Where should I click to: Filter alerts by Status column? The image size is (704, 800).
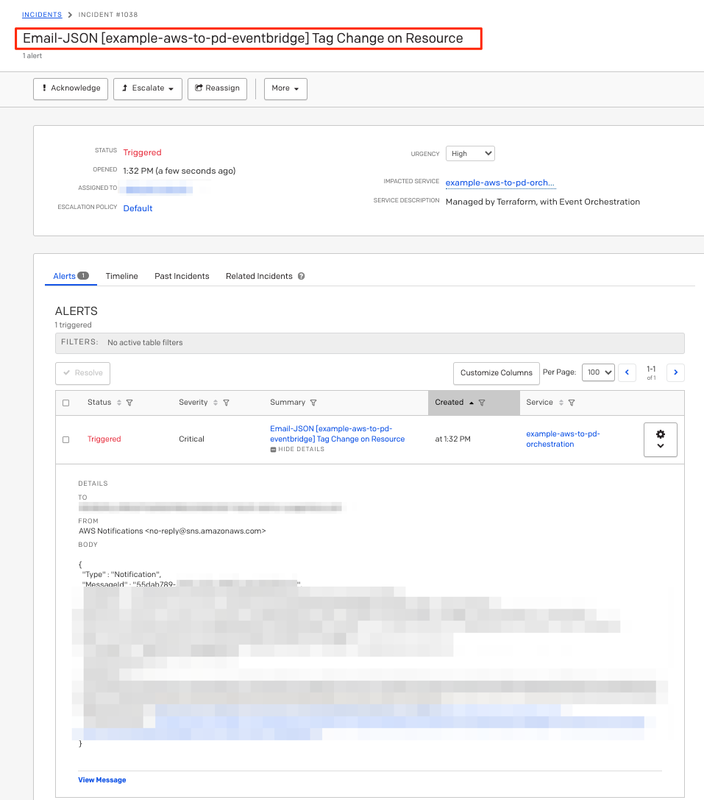click(130, 403)
